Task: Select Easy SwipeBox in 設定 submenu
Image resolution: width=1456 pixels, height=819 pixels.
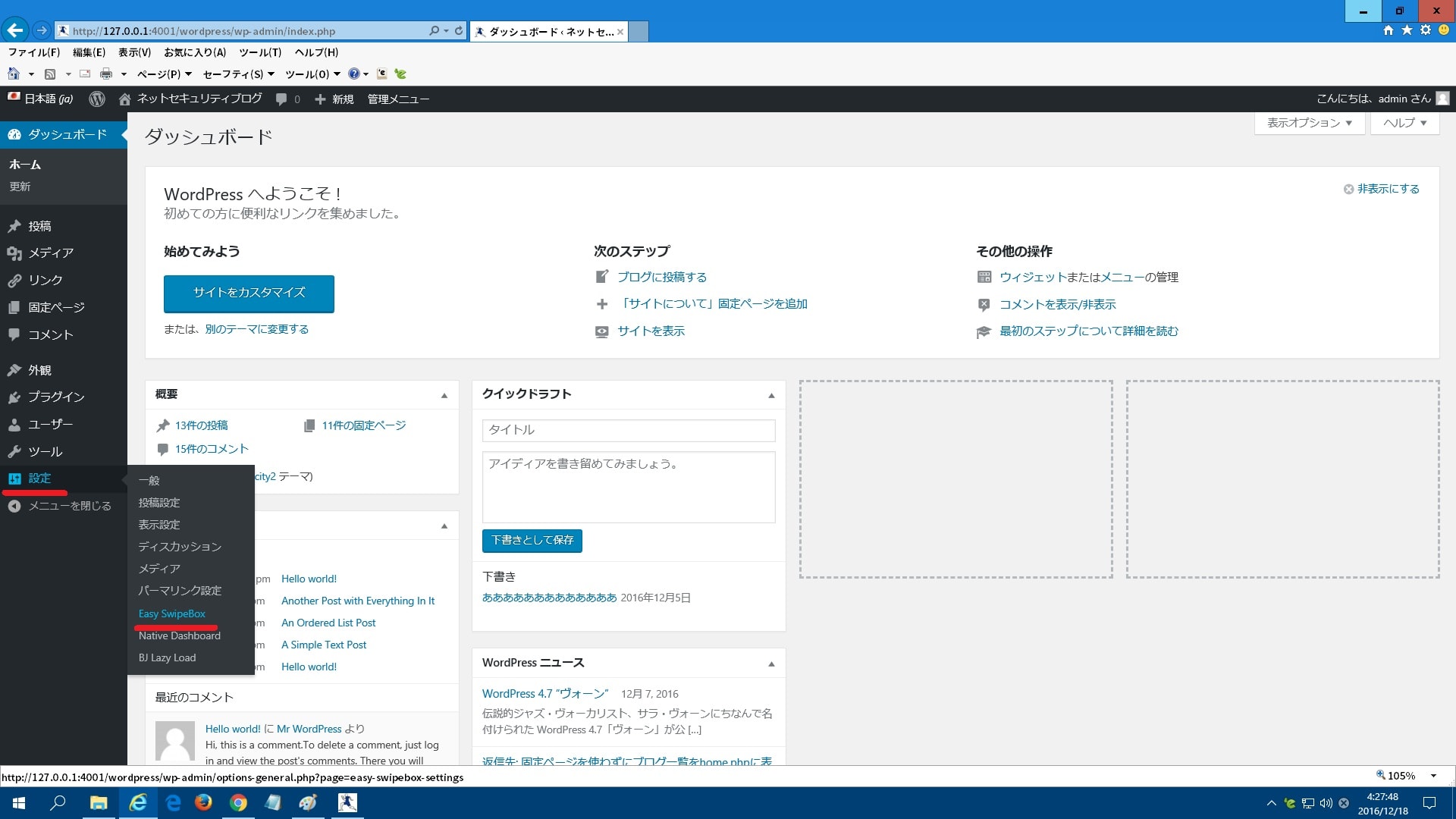Action: tap(171, 613)
